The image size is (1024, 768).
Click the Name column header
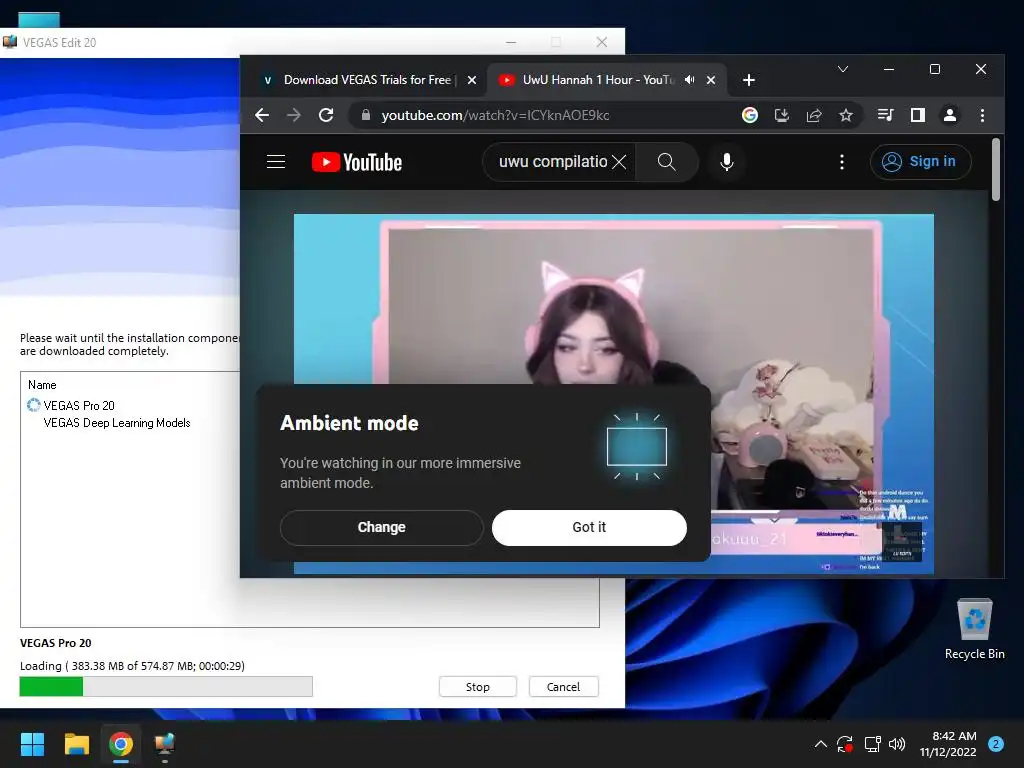pos(42,385)
